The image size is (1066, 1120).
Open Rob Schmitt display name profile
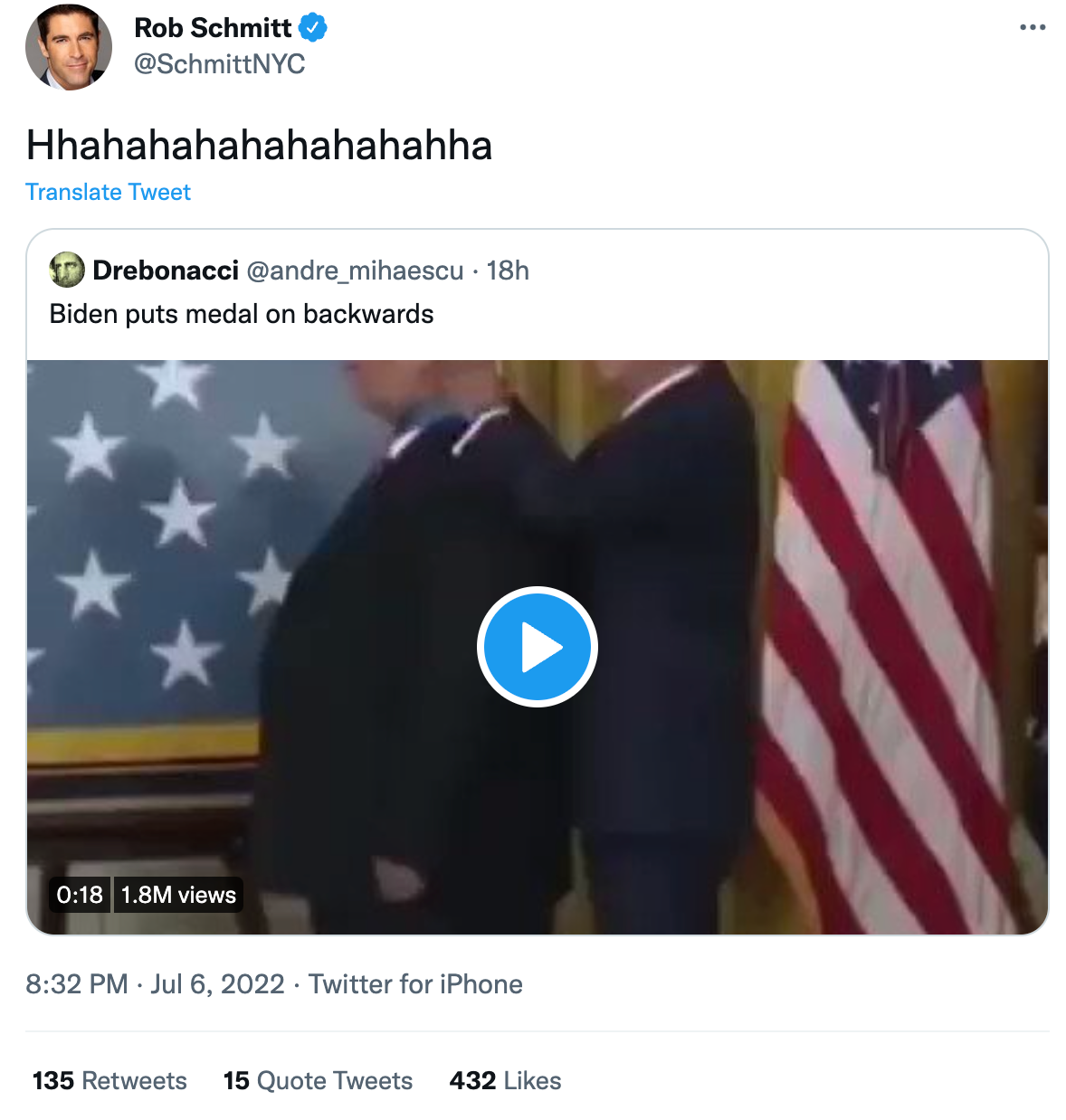tap(213, 28)
